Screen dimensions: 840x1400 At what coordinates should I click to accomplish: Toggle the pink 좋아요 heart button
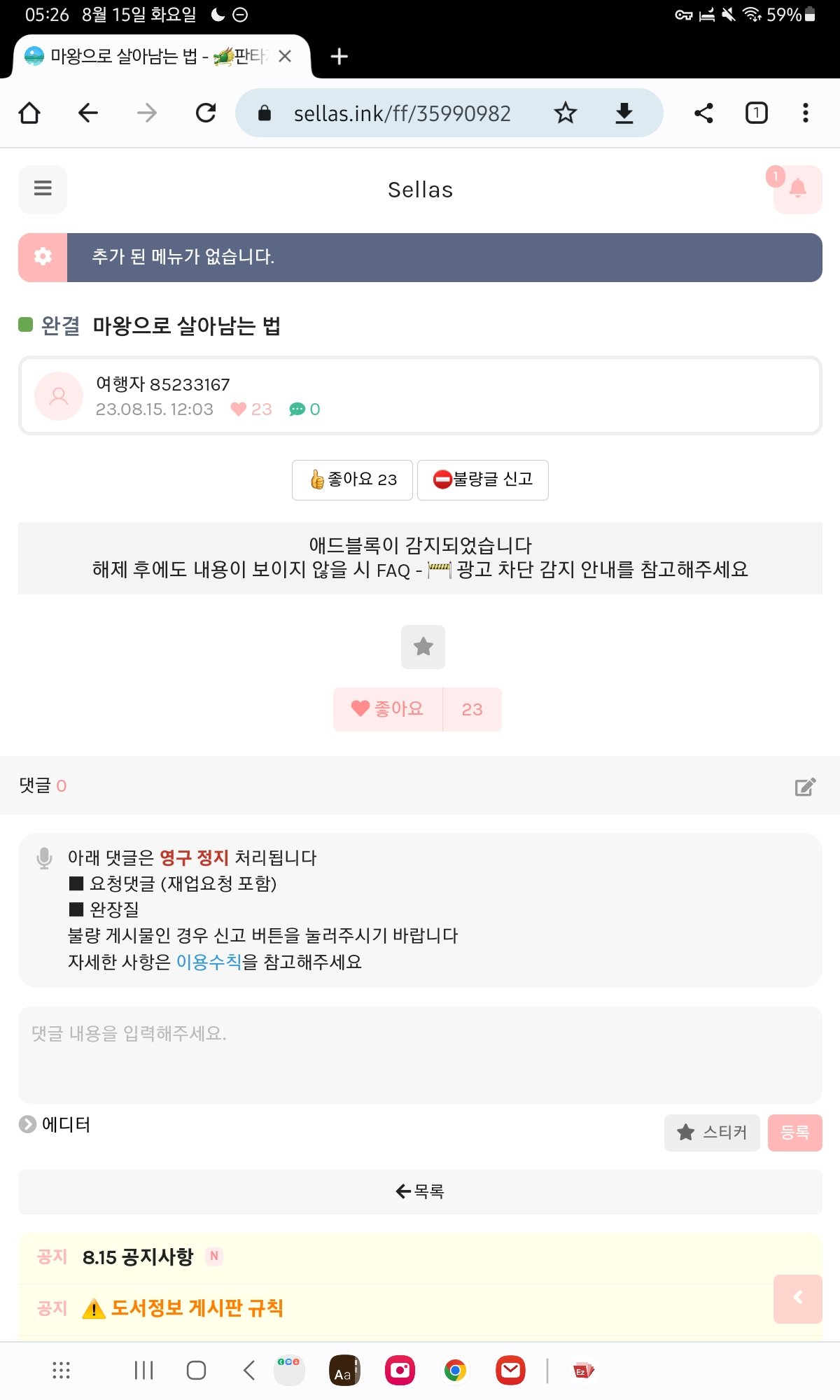pyautogui.click(x=388, y=709)
